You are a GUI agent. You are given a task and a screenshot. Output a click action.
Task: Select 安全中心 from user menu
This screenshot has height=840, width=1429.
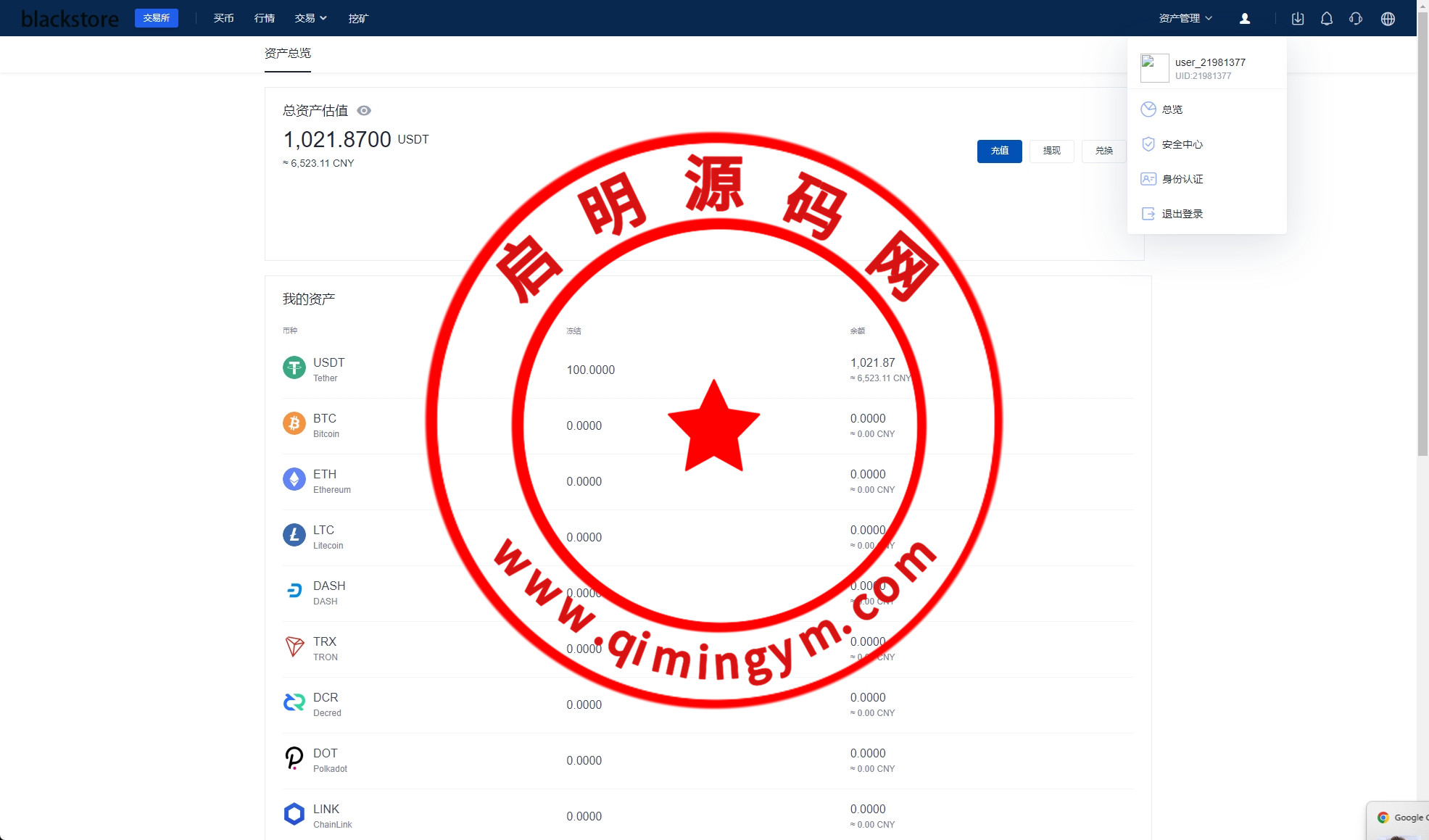[1182, 145]
